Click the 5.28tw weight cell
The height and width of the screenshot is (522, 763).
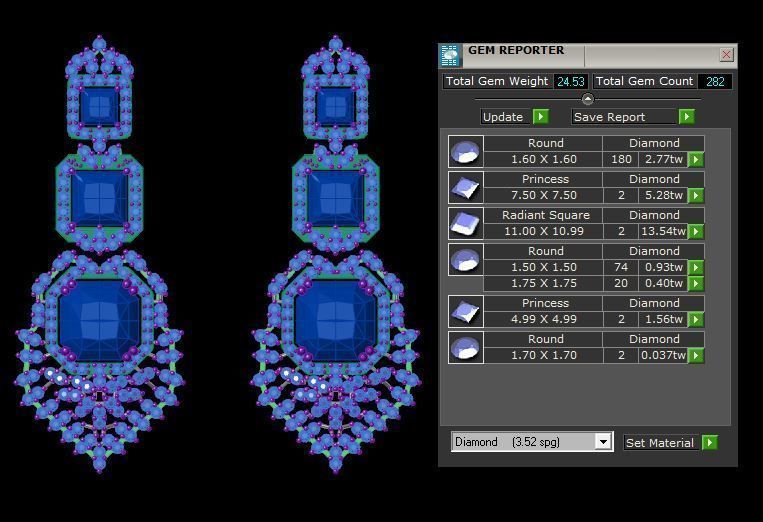pos(663,195)
